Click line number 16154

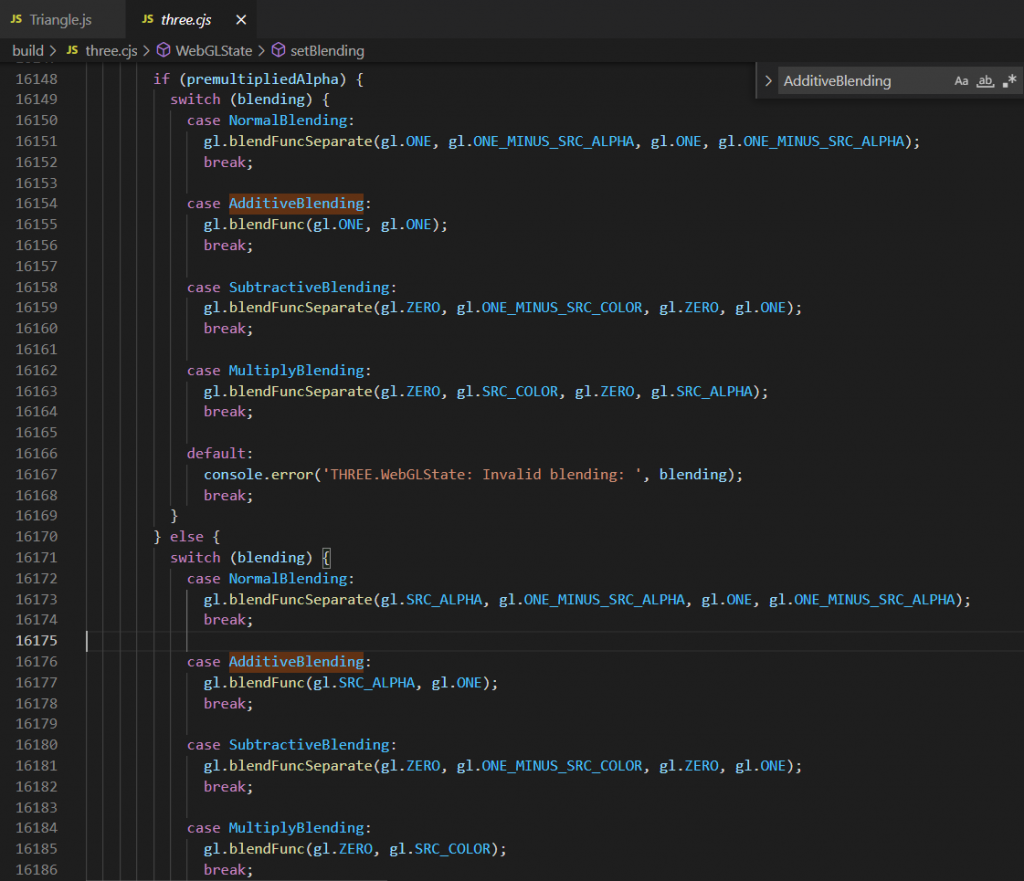coord(37,204)
